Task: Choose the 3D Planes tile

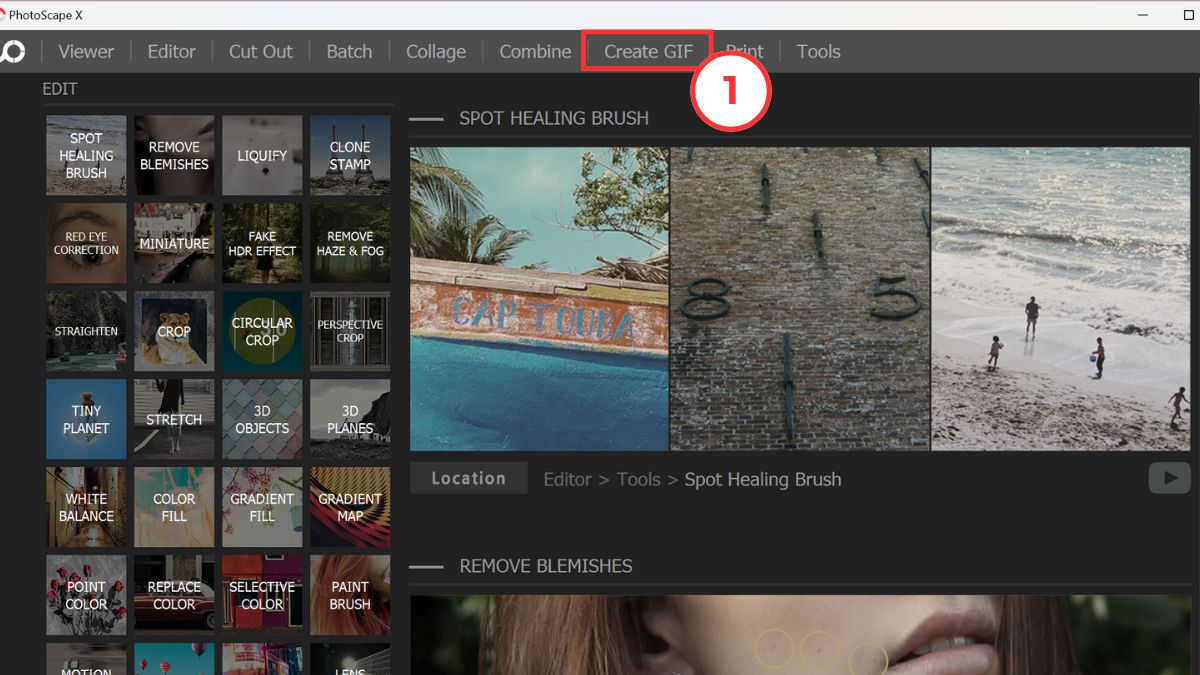Action: coord(350,419)
